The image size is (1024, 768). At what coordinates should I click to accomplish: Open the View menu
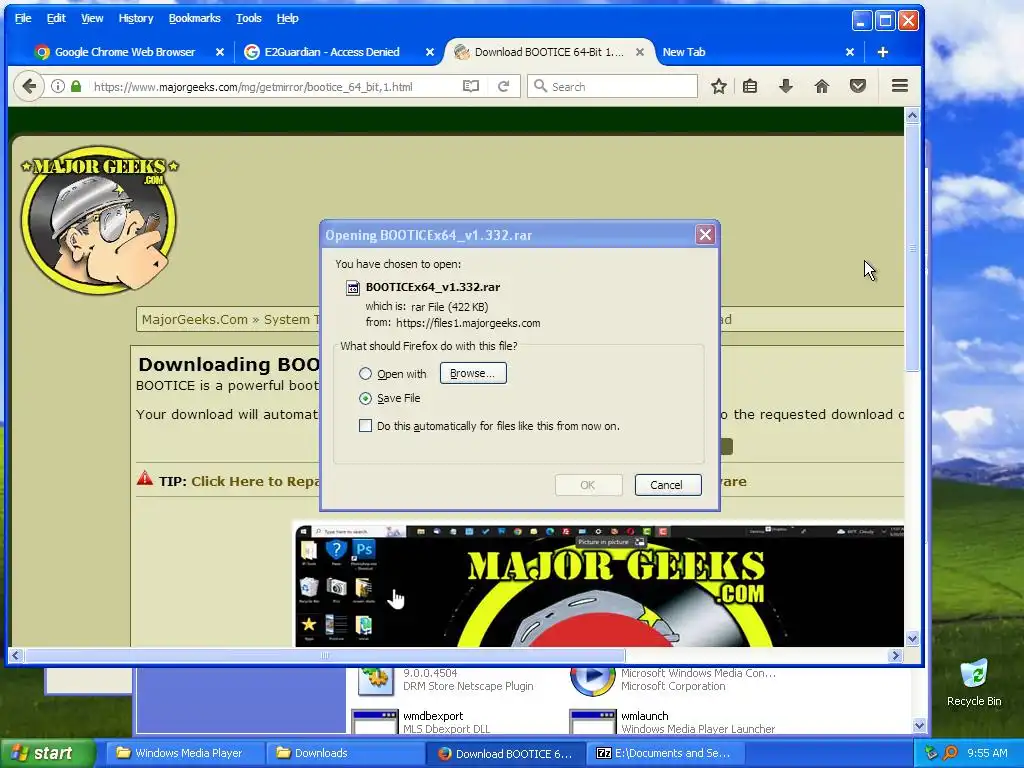92,18
